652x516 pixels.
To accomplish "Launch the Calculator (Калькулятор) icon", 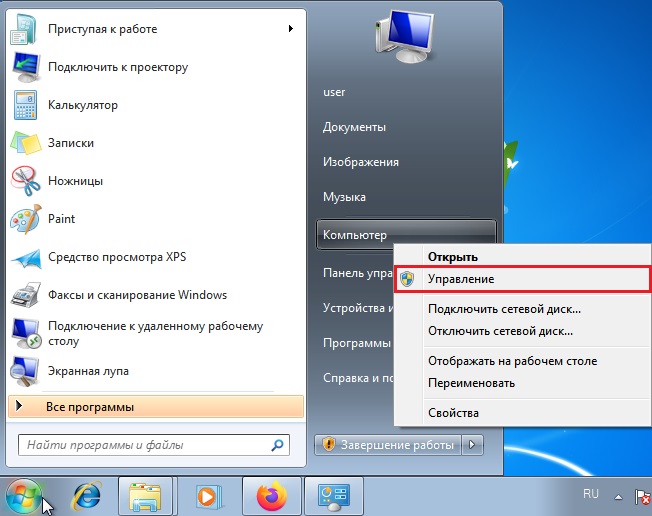I will point(25,105).
